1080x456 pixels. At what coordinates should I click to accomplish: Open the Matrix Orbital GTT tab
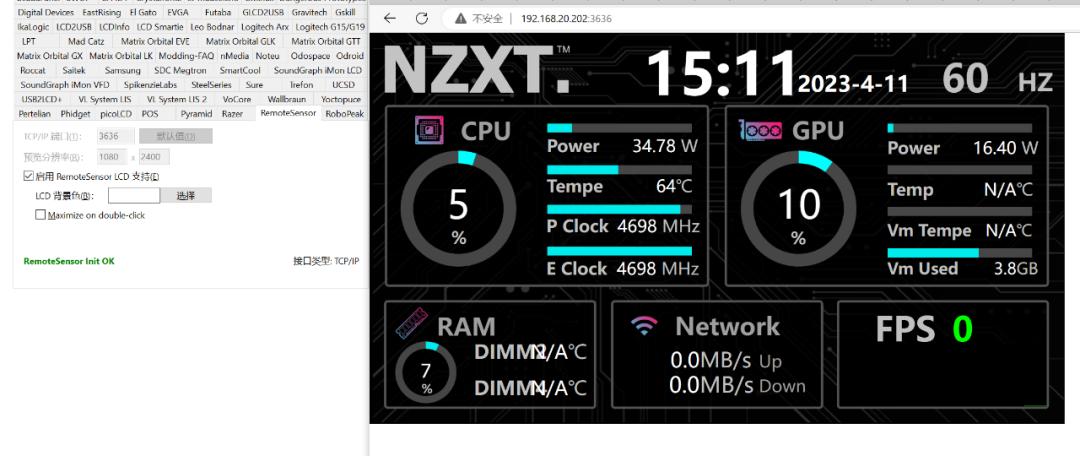[x=326, y=41]
